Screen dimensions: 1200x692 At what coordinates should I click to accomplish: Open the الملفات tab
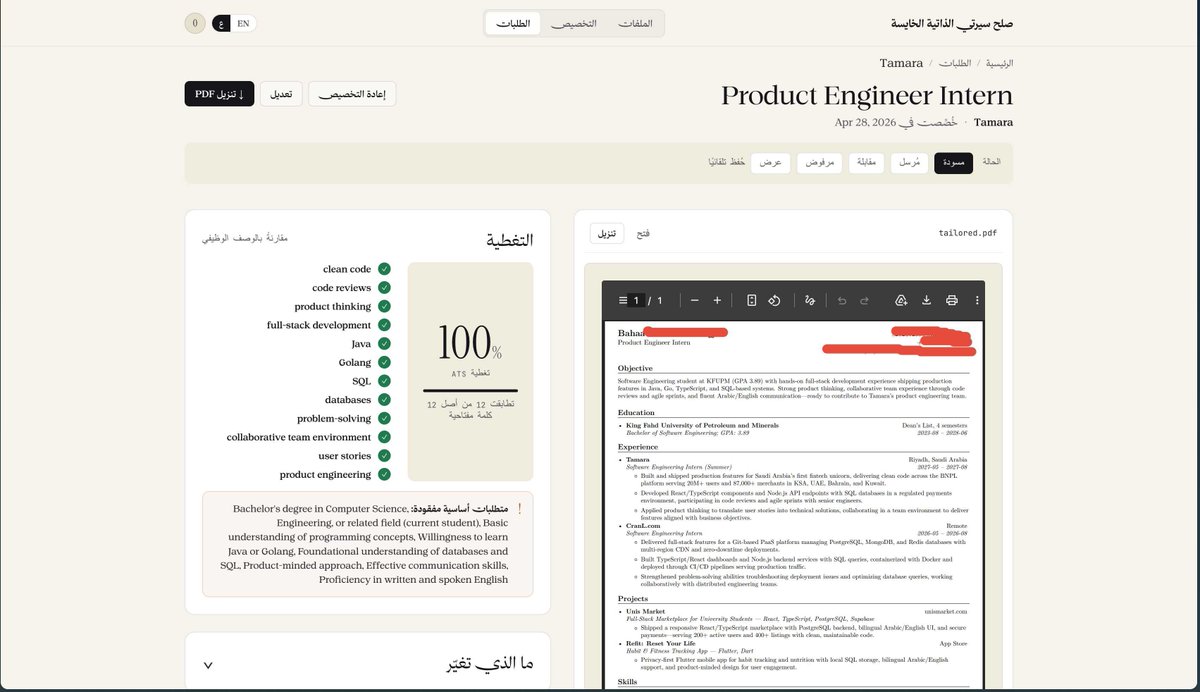634,23
